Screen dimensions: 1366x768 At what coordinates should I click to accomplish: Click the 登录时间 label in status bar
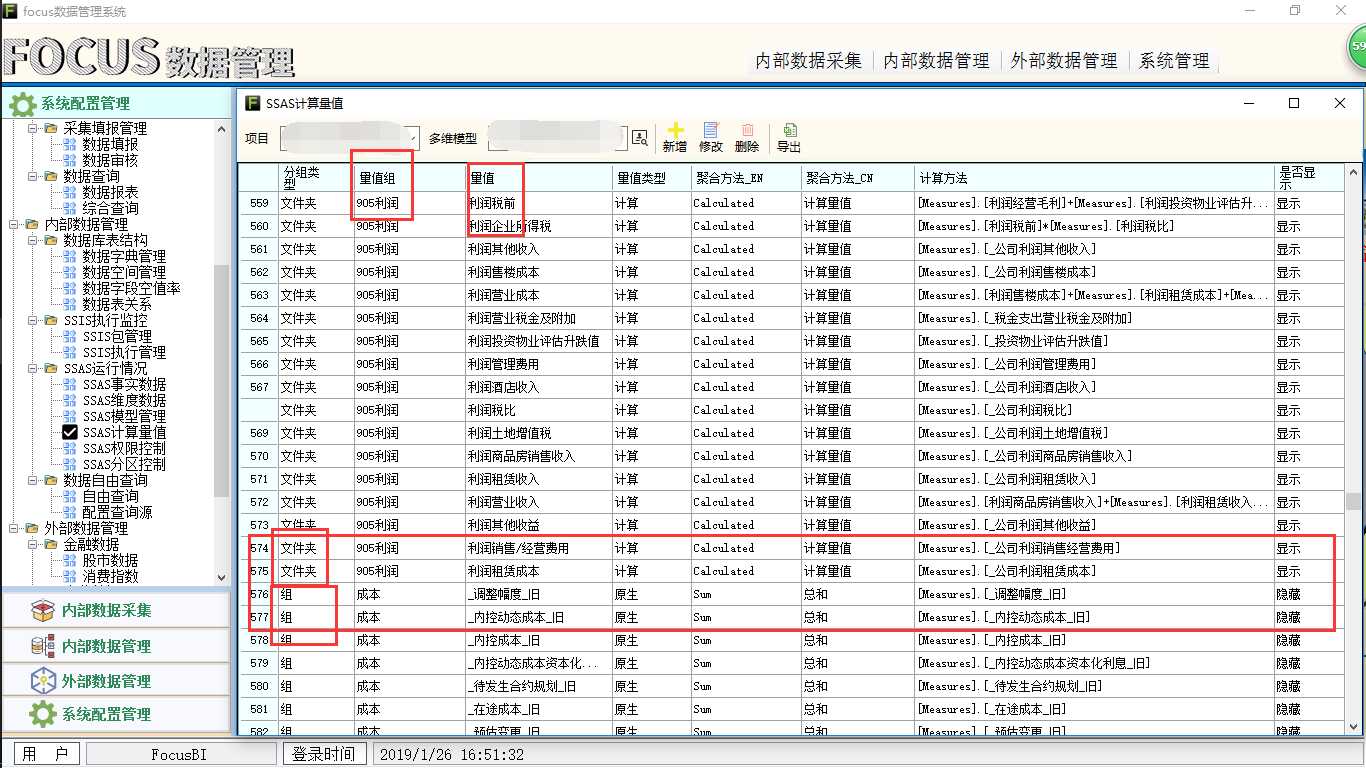tap(323, 754)
